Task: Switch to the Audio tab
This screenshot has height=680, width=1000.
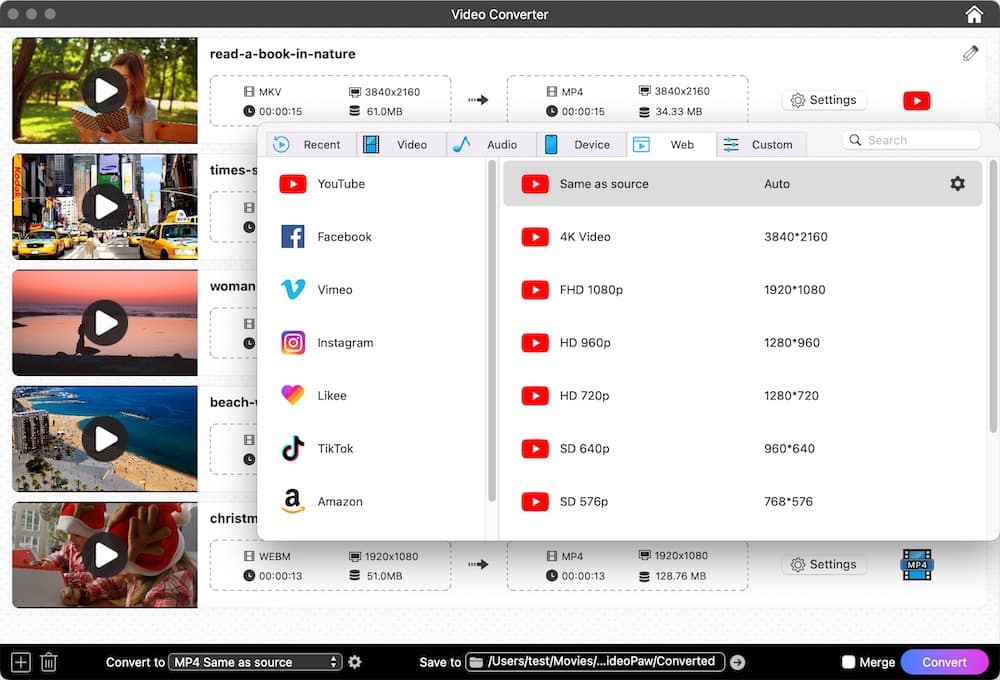Action: pos(490,144)
